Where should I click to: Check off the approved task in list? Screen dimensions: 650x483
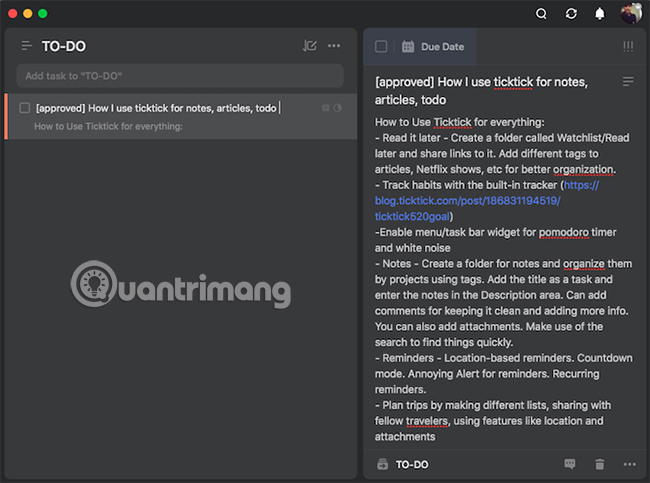pos(24,108)
